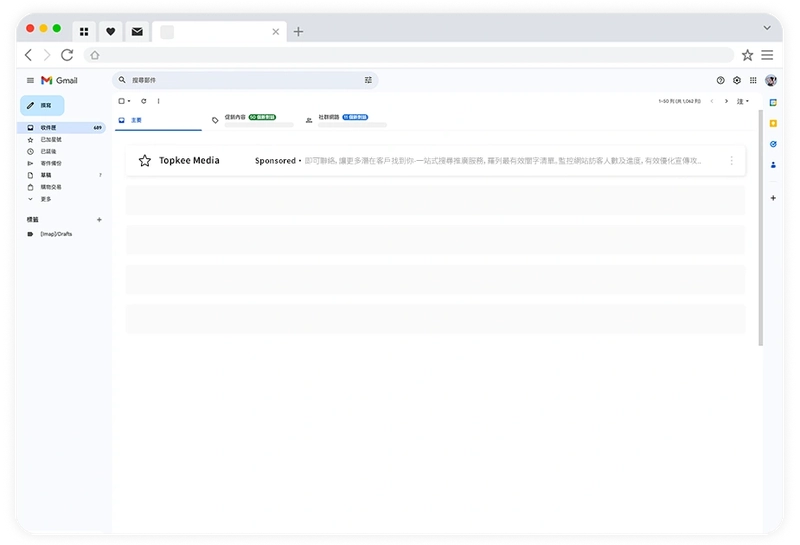The image size is (800, 545).
Task: Click the refresh icon above the mail list
Action: click(143, 101)
